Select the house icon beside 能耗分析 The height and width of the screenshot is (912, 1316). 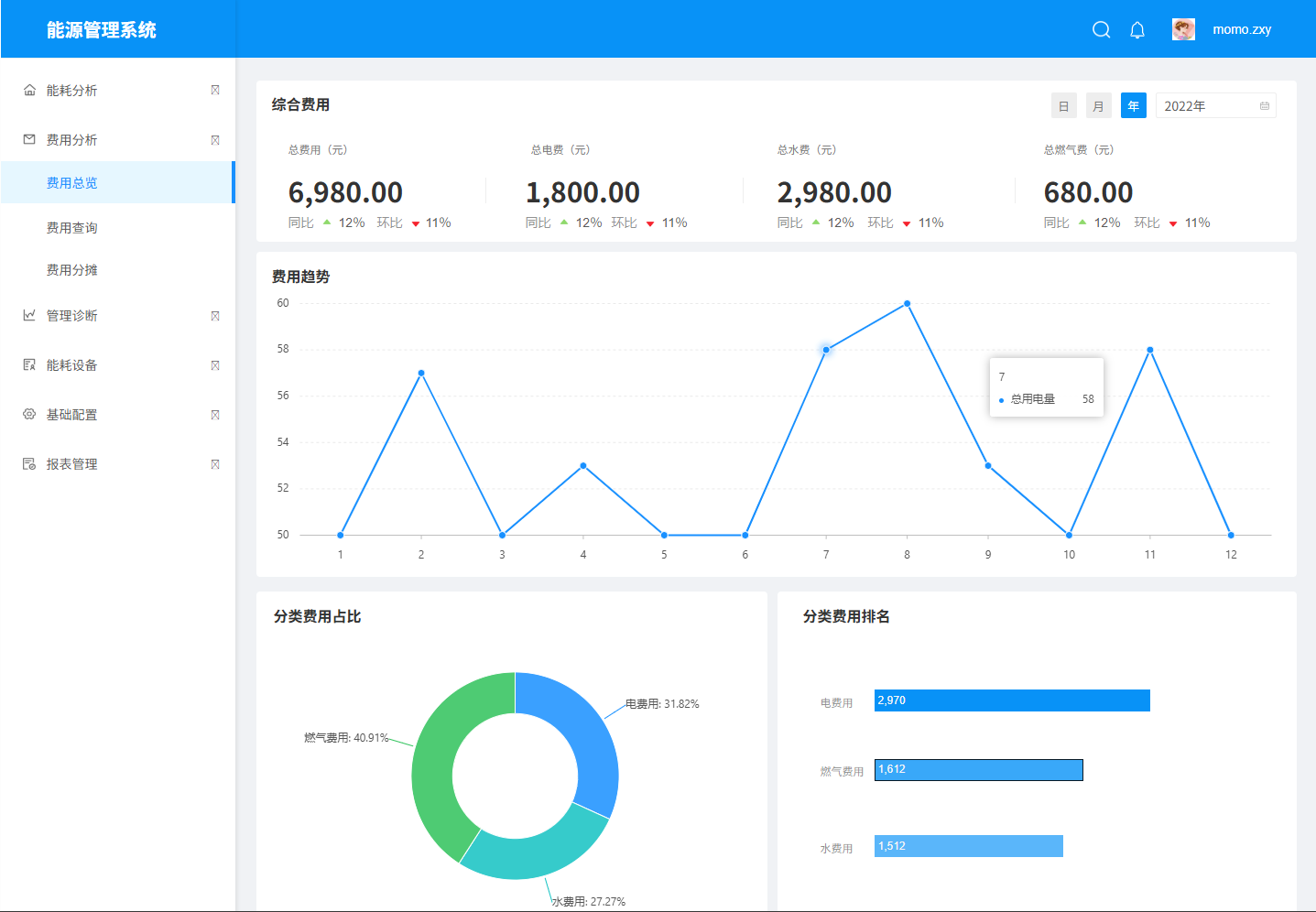pyautogui.click(x=29, y=90)
